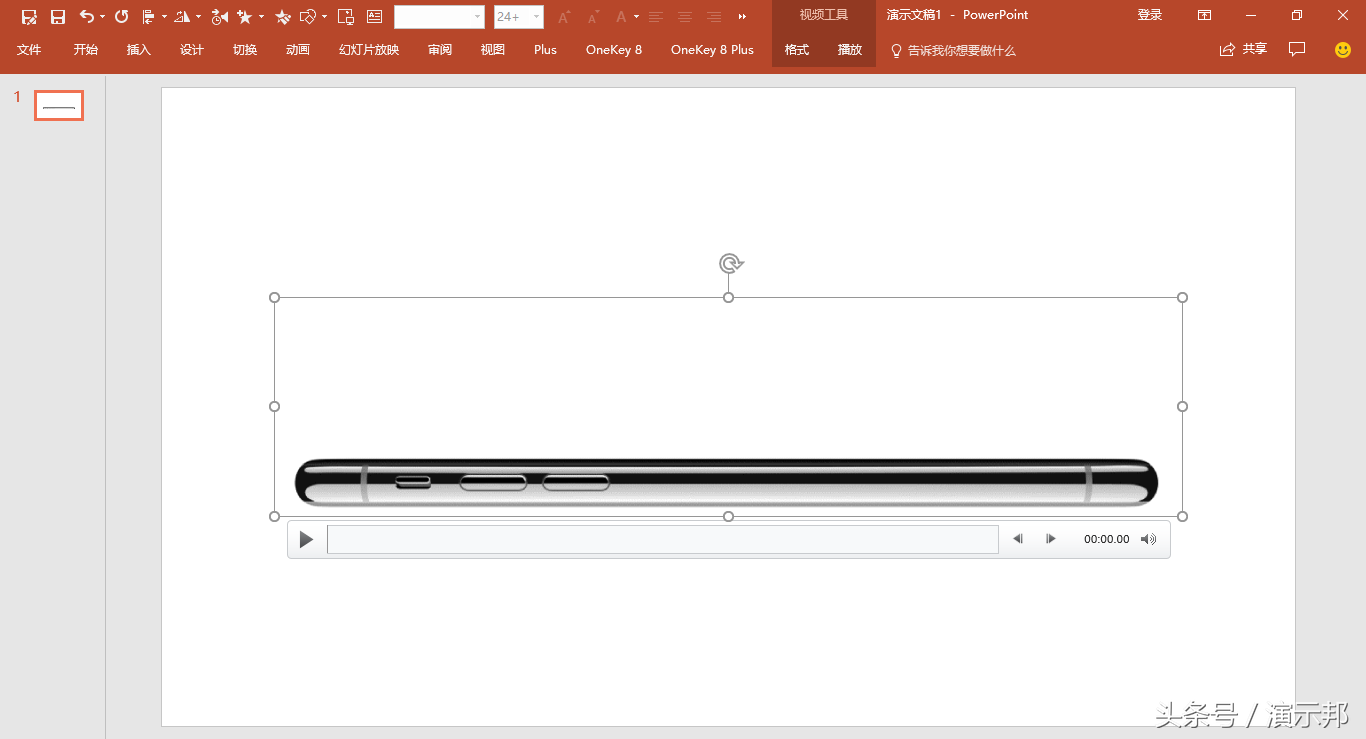Screen dimensions: 1366x739
Task: Select the 审阅 ribbon tab
Action: point(440,50)
